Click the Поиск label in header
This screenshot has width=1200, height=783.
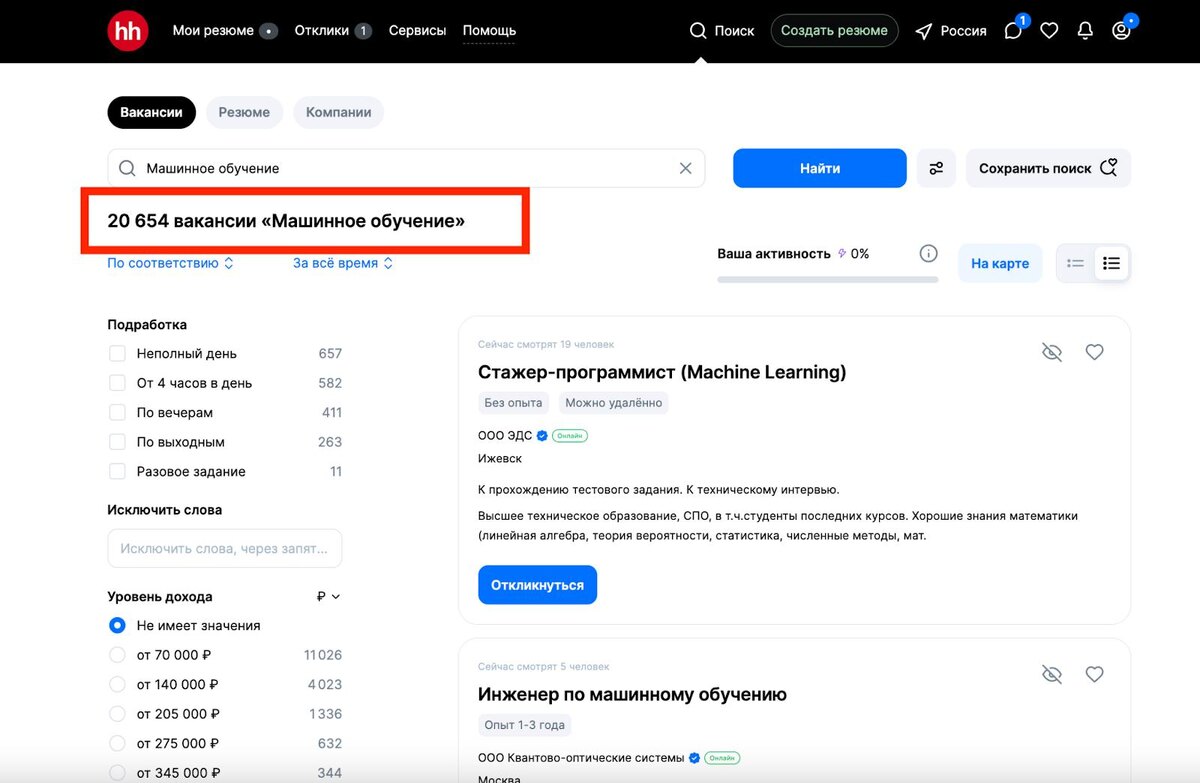point(734,31)
